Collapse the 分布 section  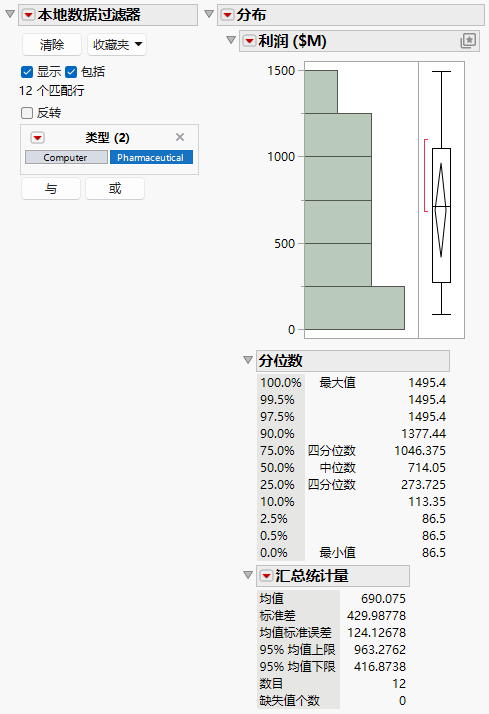pos(209,14)
